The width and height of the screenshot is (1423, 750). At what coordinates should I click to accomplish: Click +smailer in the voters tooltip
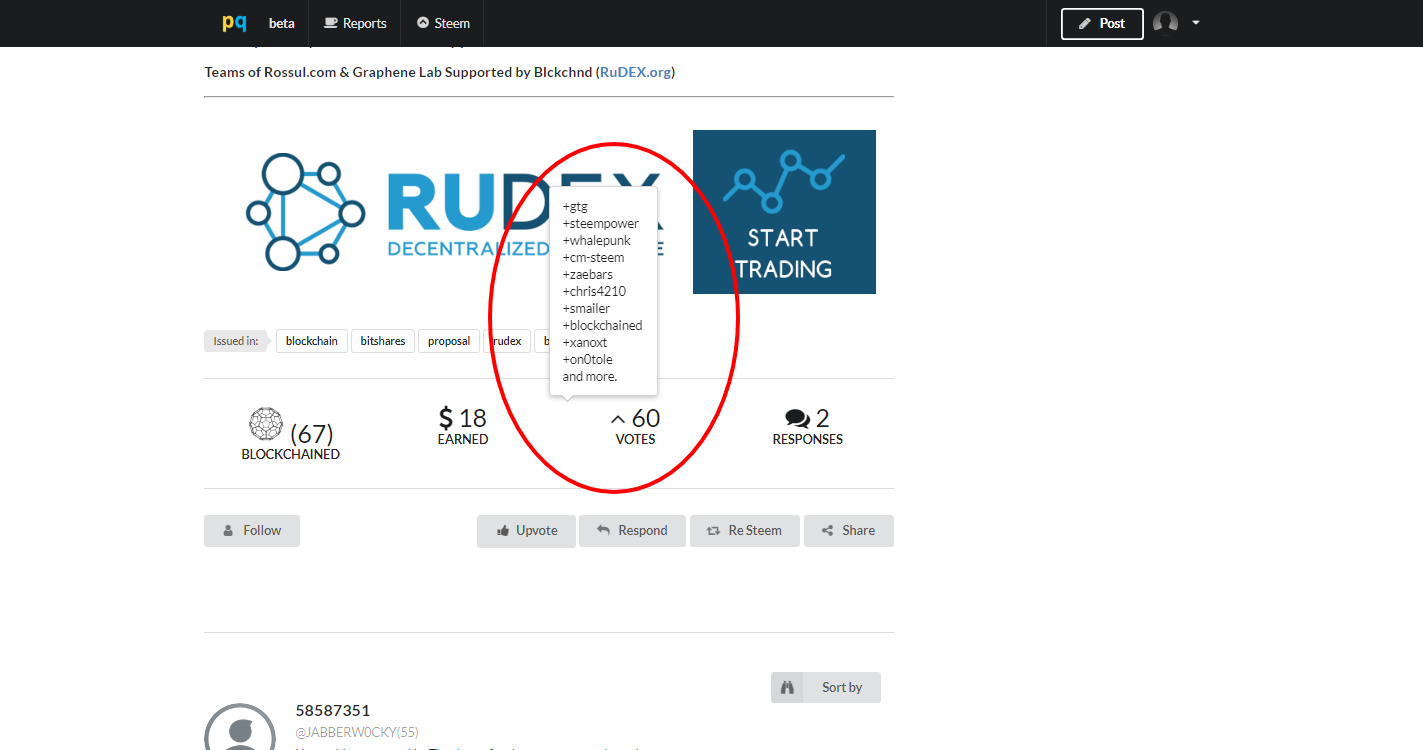(586, 309)
